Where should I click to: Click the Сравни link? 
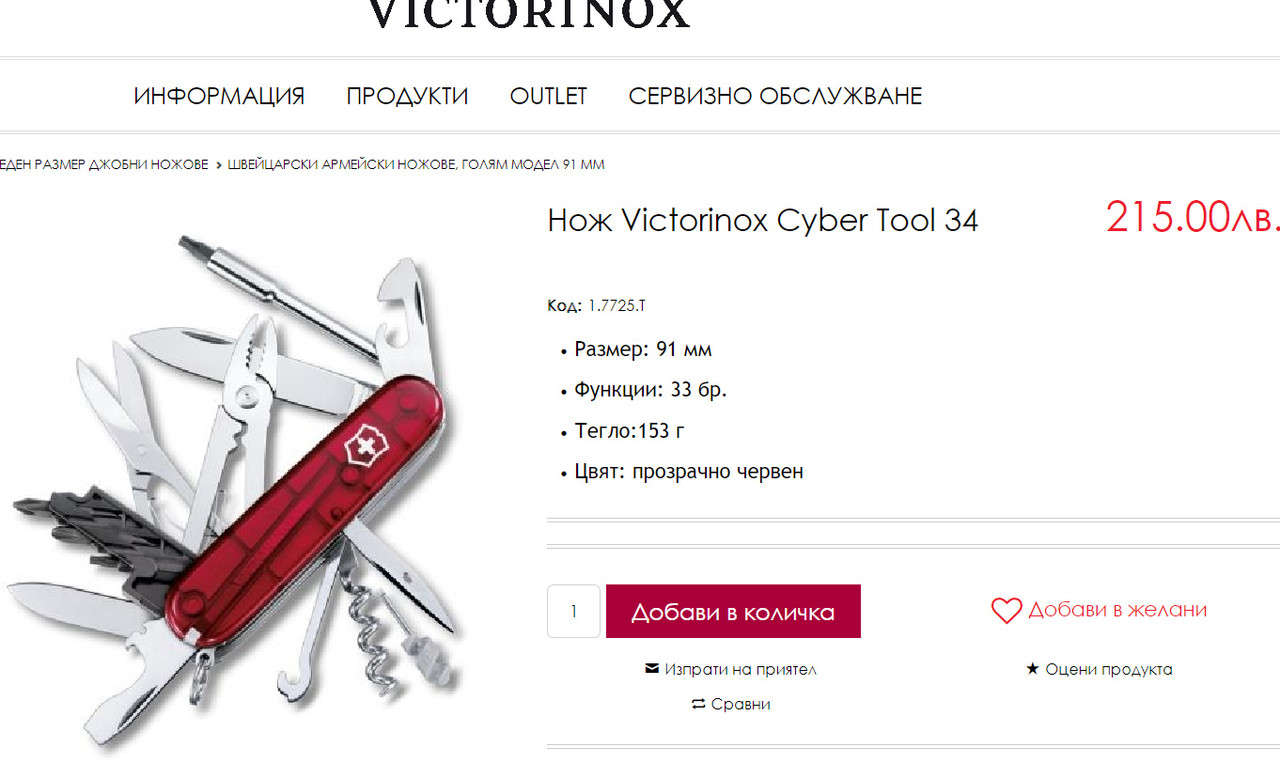click(x=740, y=704)
